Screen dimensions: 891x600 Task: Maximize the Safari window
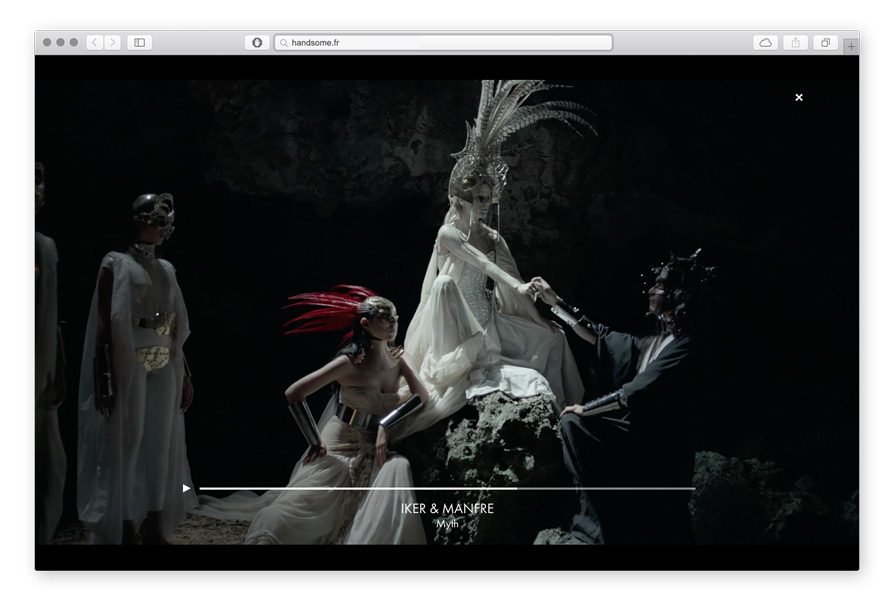[x=73, y=43]
